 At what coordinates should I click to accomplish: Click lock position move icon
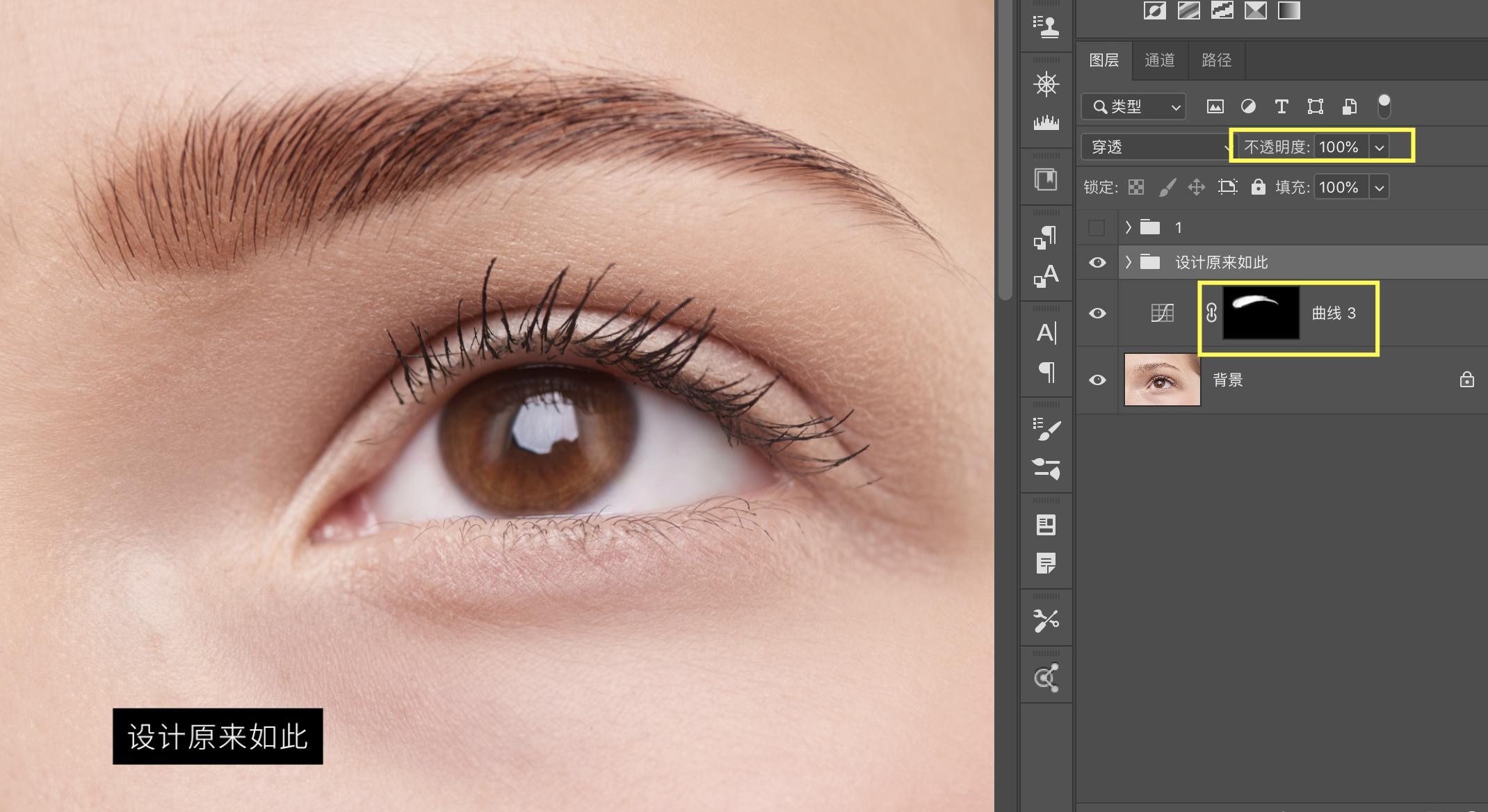pos(1196,187)
